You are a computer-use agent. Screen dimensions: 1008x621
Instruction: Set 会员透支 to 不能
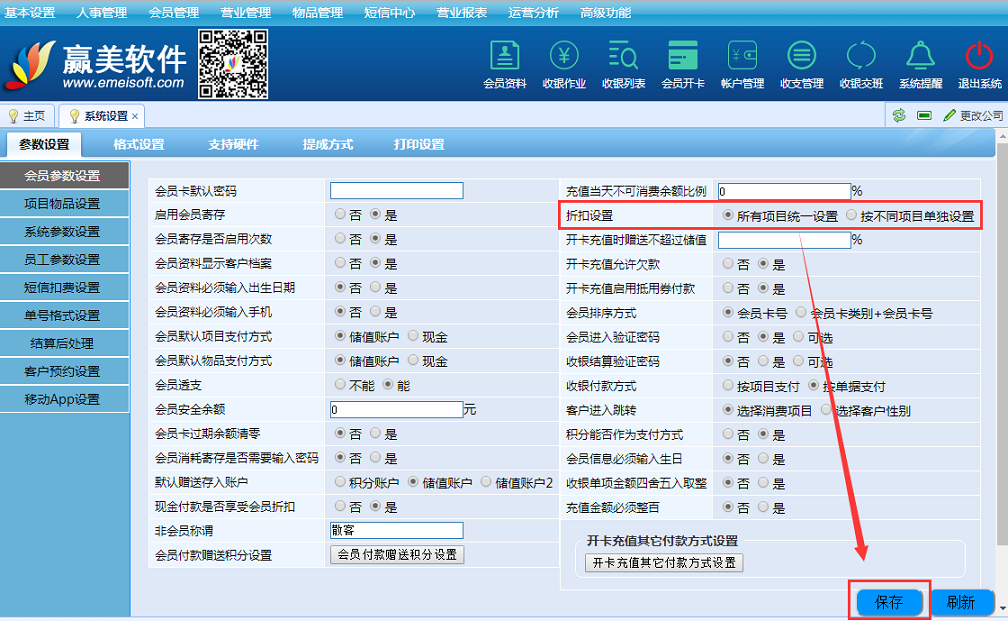[x=341, y=384]
